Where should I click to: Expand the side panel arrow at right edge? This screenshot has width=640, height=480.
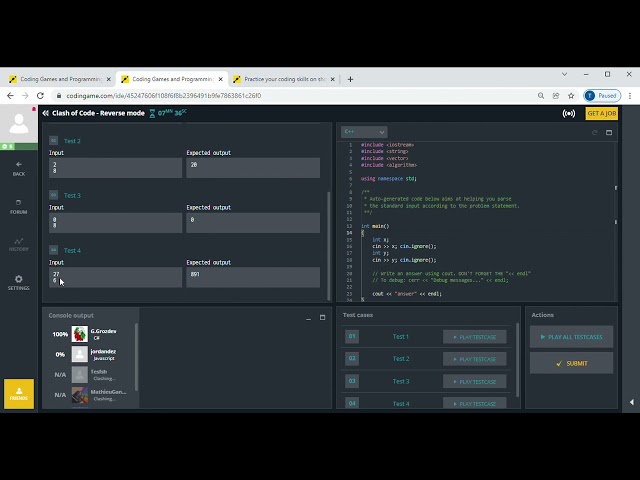click(x=631, y=402)
